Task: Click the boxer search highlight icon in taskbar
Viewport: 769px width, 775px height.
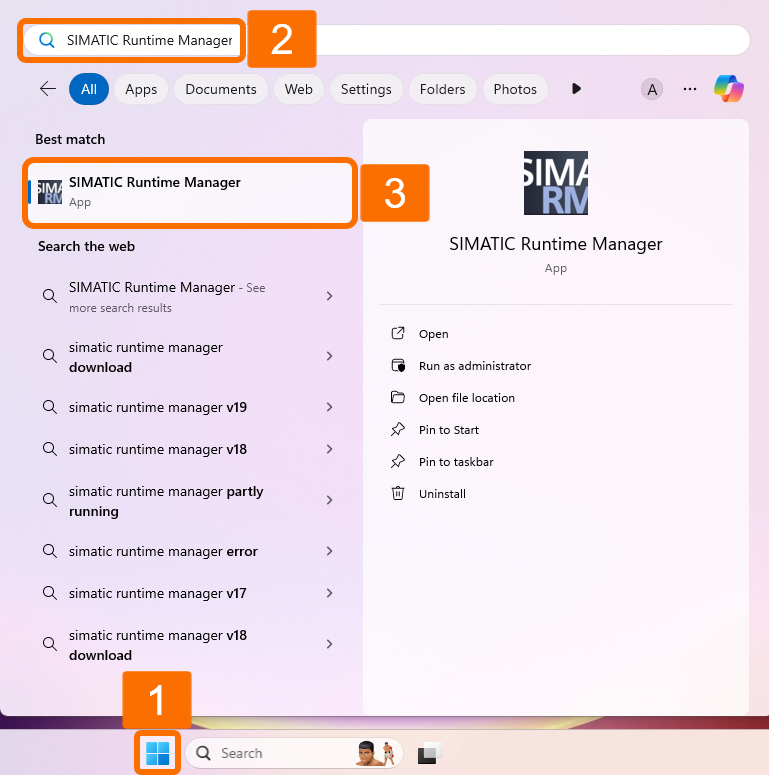Action: 376,753
